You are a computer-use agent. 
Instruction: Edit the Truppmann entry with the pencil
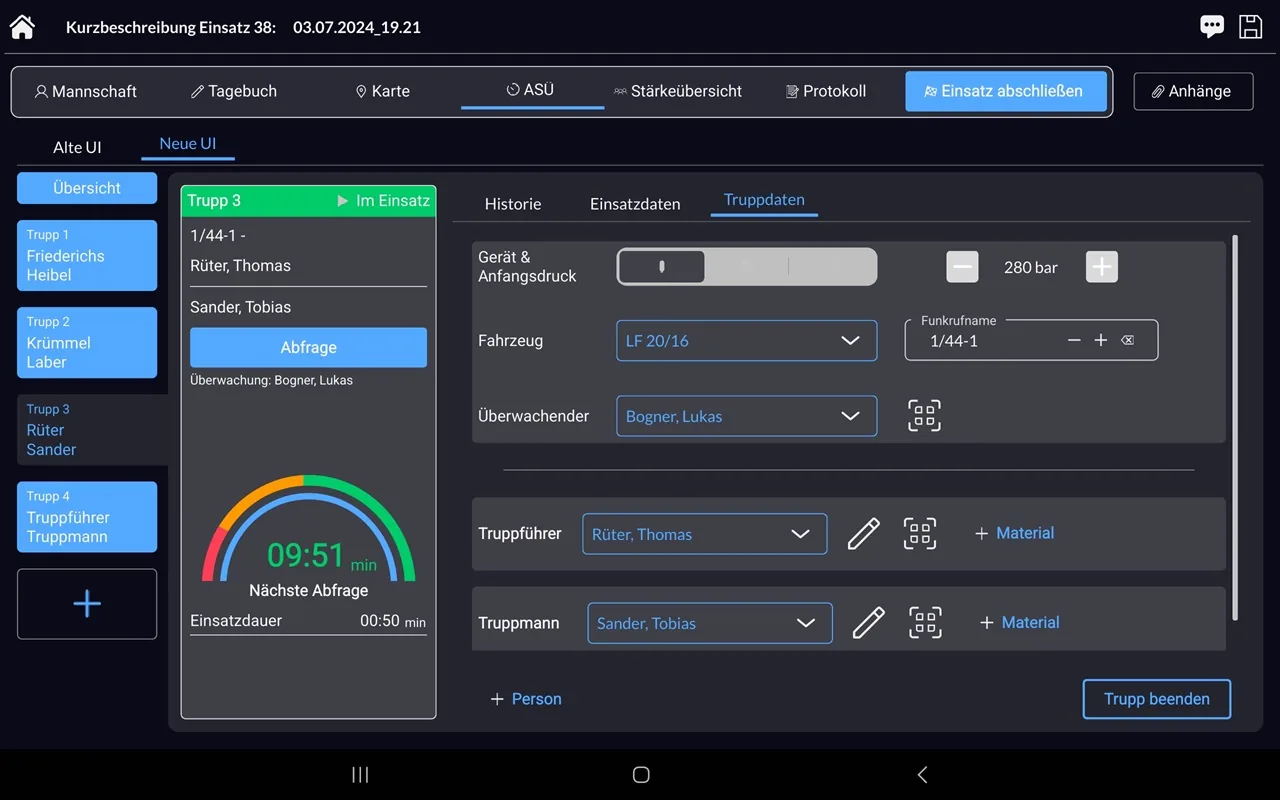point(869,623)
